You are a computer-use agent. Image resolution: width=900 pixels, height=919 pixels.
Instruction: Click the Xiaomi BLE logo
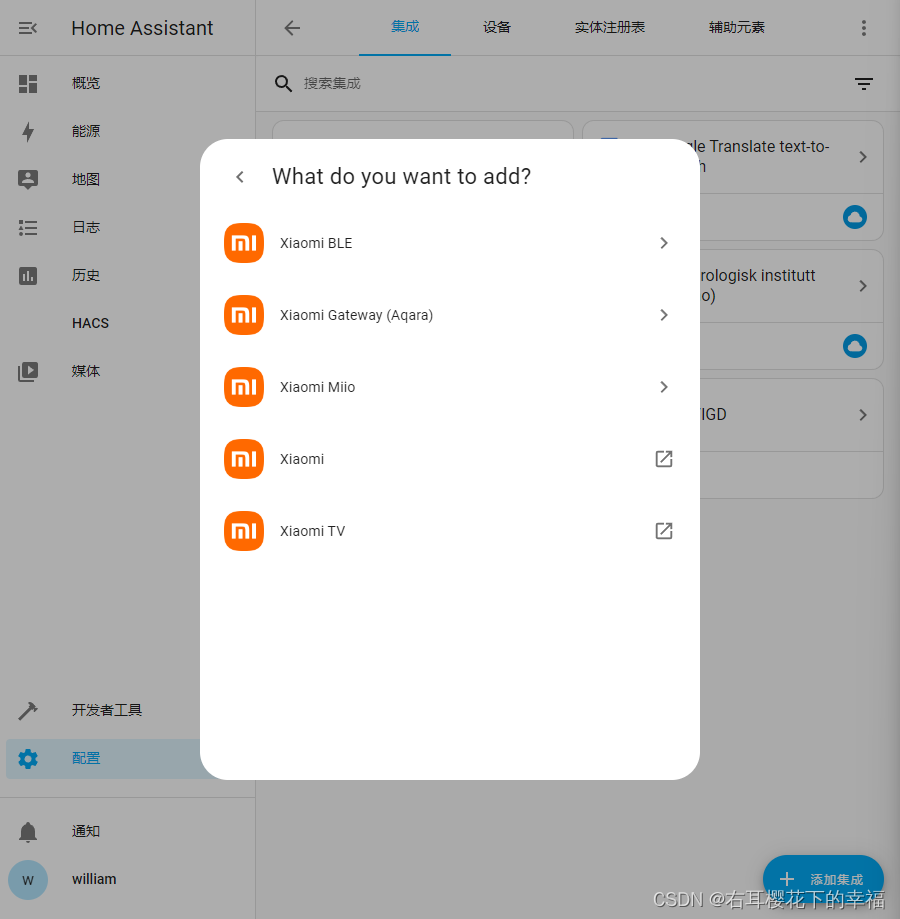[244, 243]
